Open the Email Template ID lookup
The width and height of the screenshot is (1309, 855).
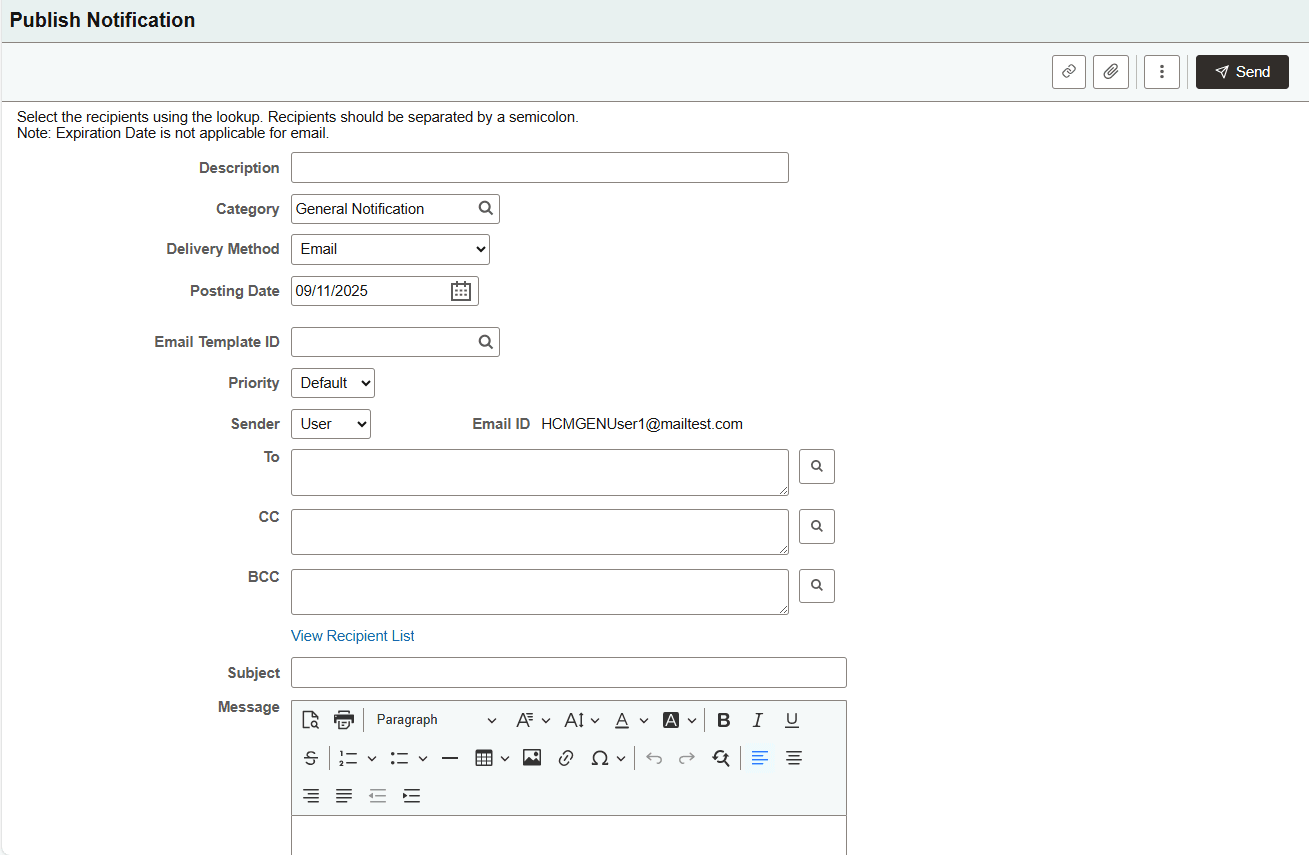[485, 341]
